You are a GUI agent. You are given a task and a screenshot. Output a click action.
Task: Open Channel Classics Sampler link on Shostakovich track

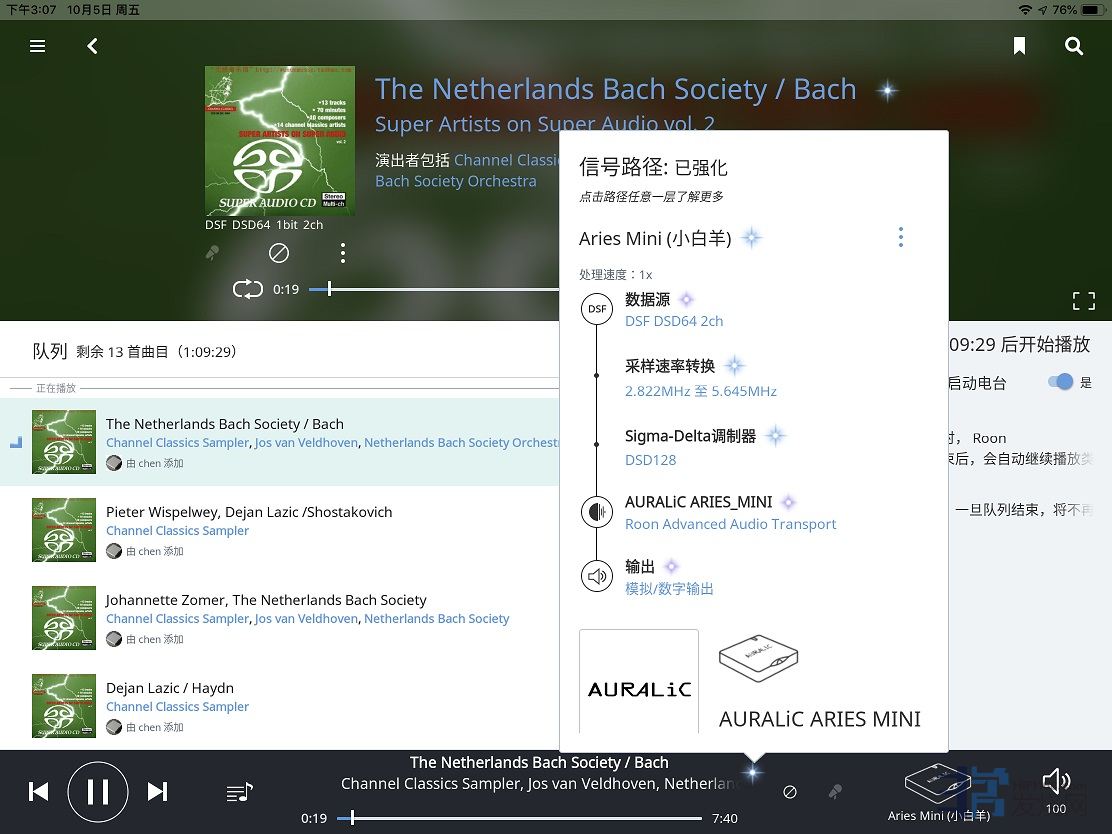(x=177, y=531)
